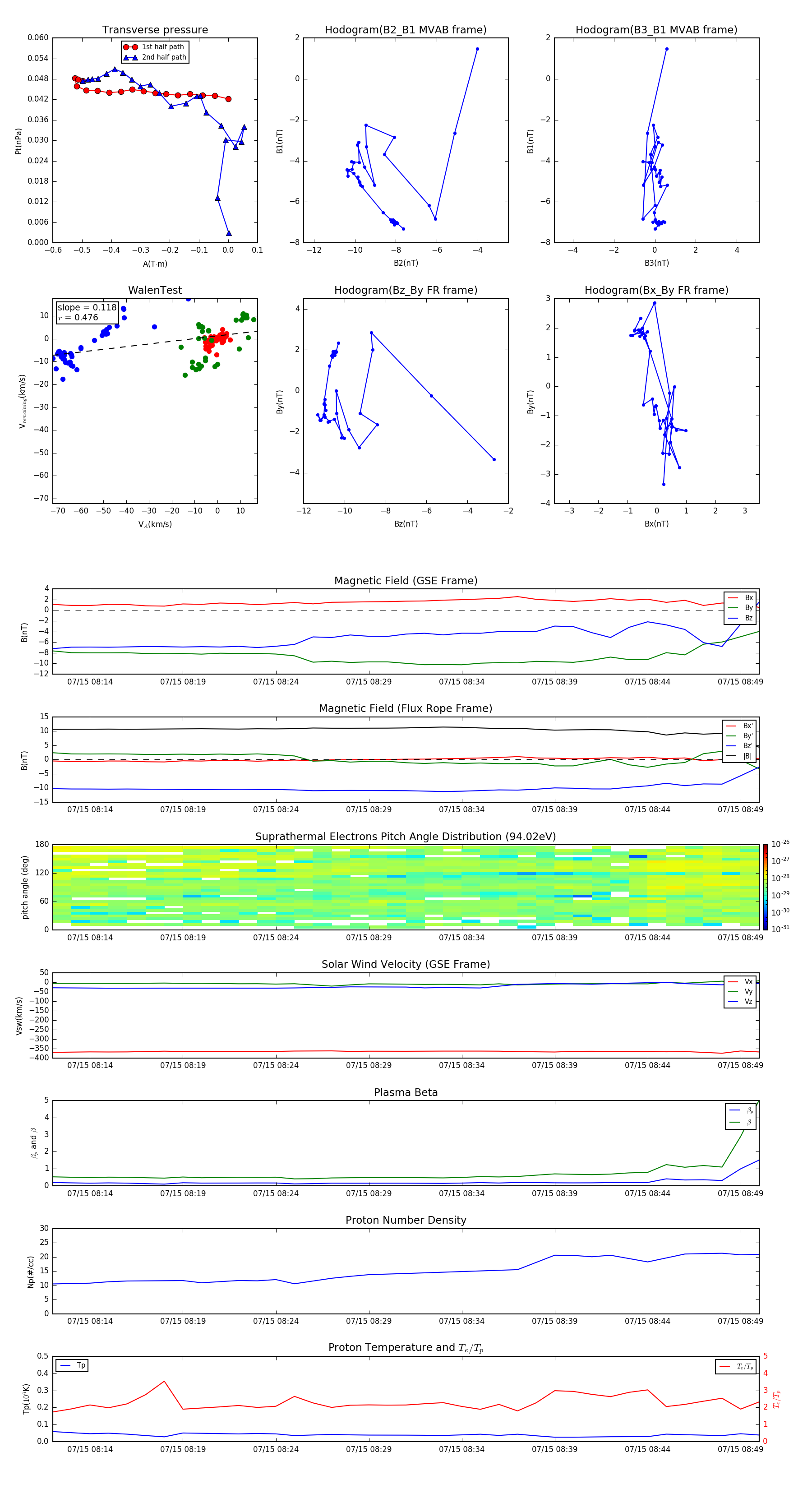The image size is (812, 1489).
Task: Click 'Magnetic Field (GSE Frame)' title
Action: (406, 581)
